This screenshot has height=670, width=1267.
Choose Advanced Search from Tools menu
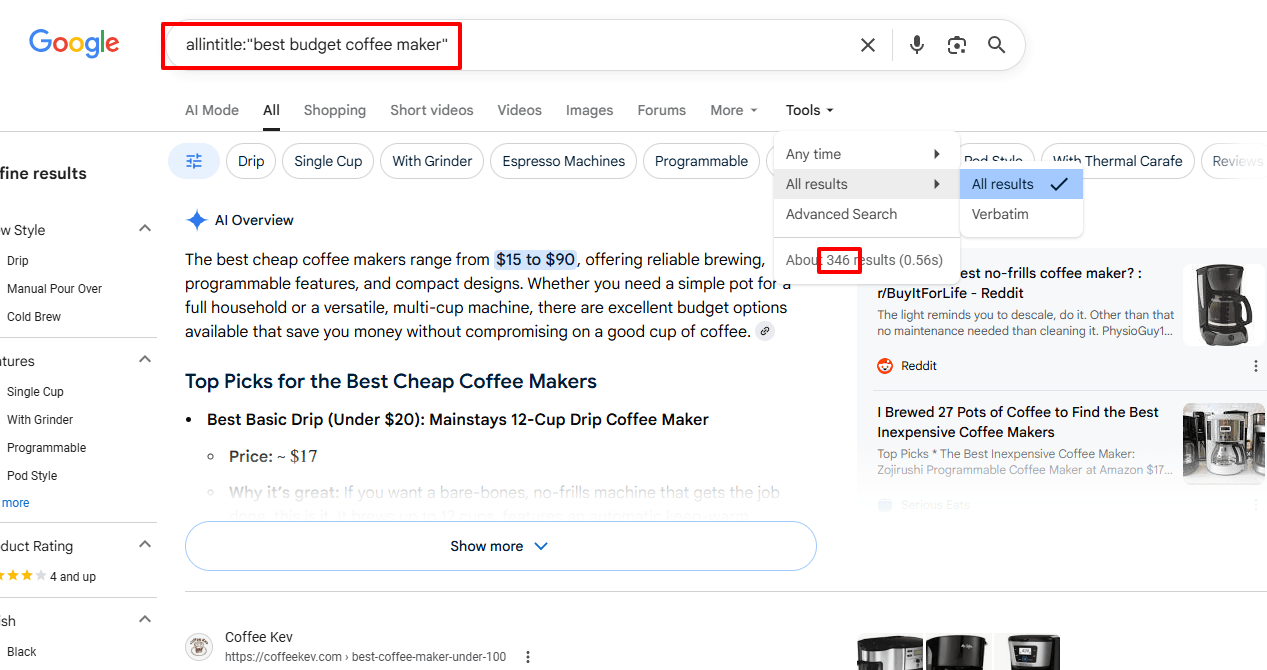point(866,214)
